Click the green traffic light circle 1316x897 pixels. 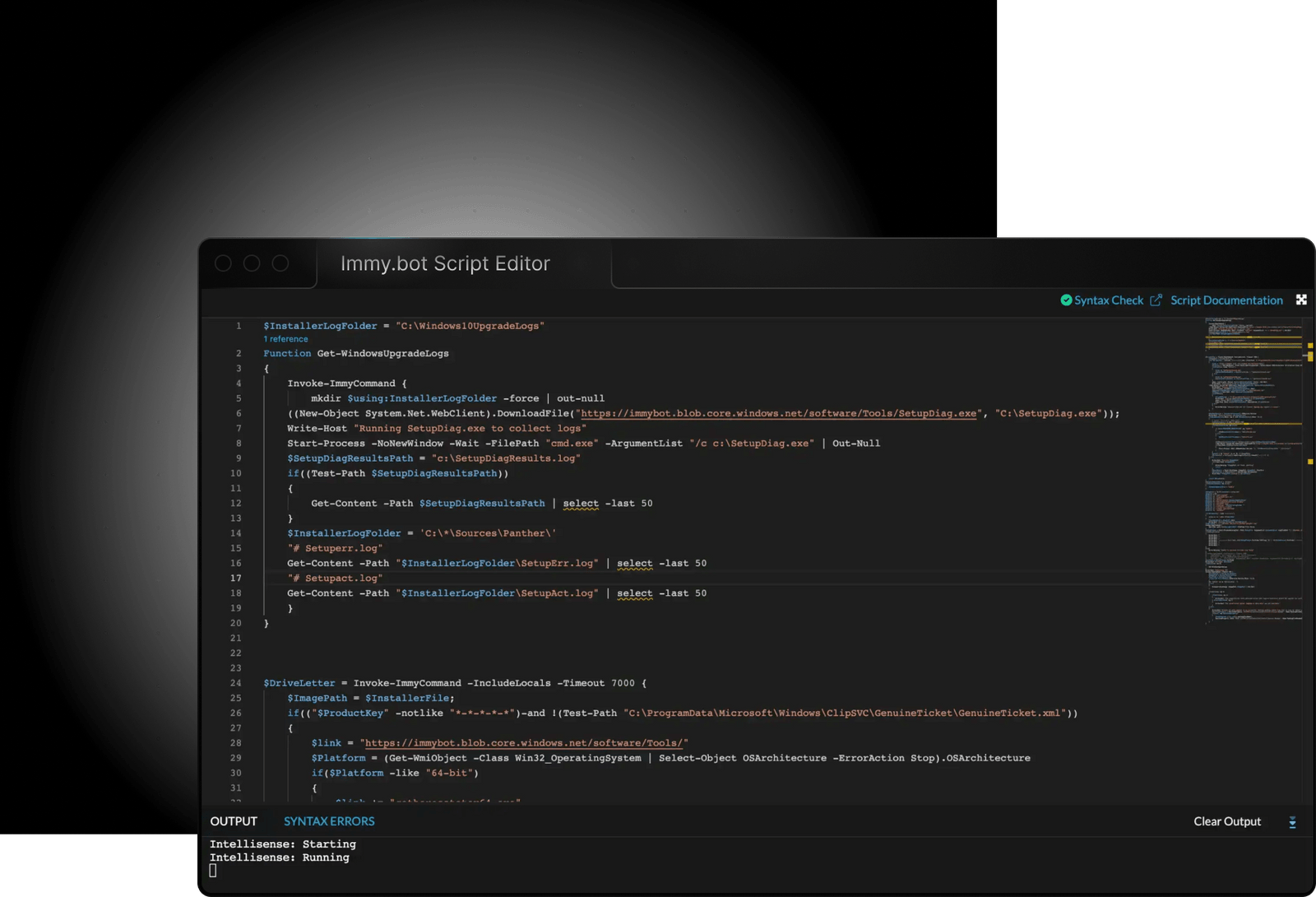click(280, 263)
